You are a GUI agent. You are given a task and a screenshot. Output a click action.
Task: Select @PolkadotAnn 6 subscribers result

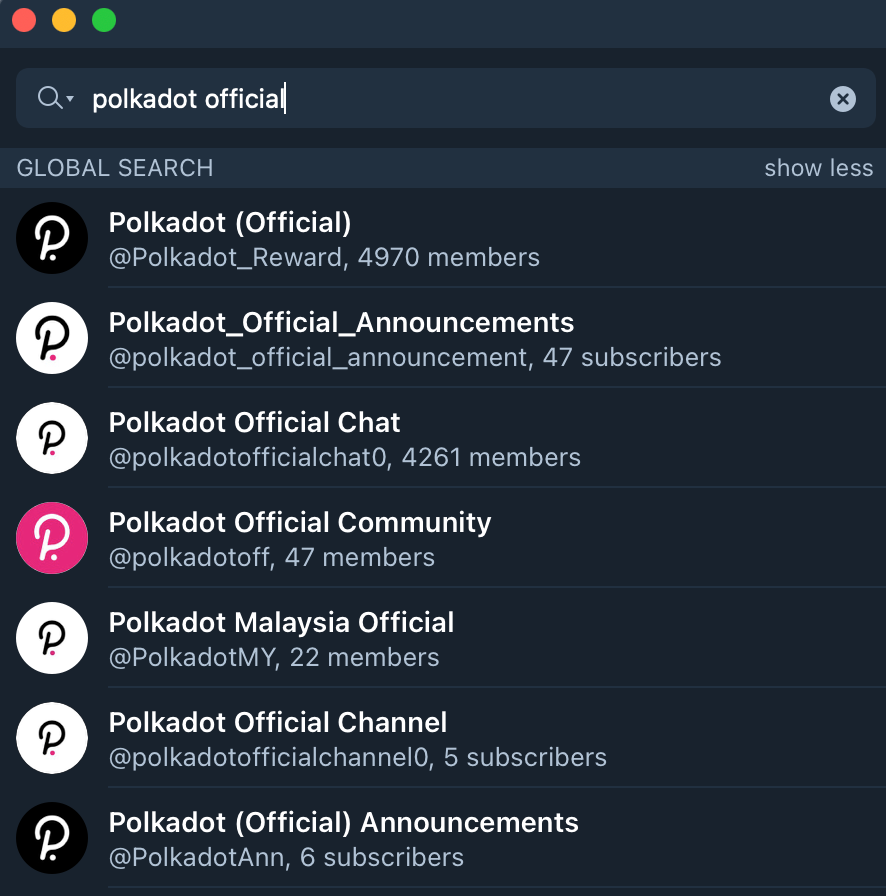[x=286, y=858]
